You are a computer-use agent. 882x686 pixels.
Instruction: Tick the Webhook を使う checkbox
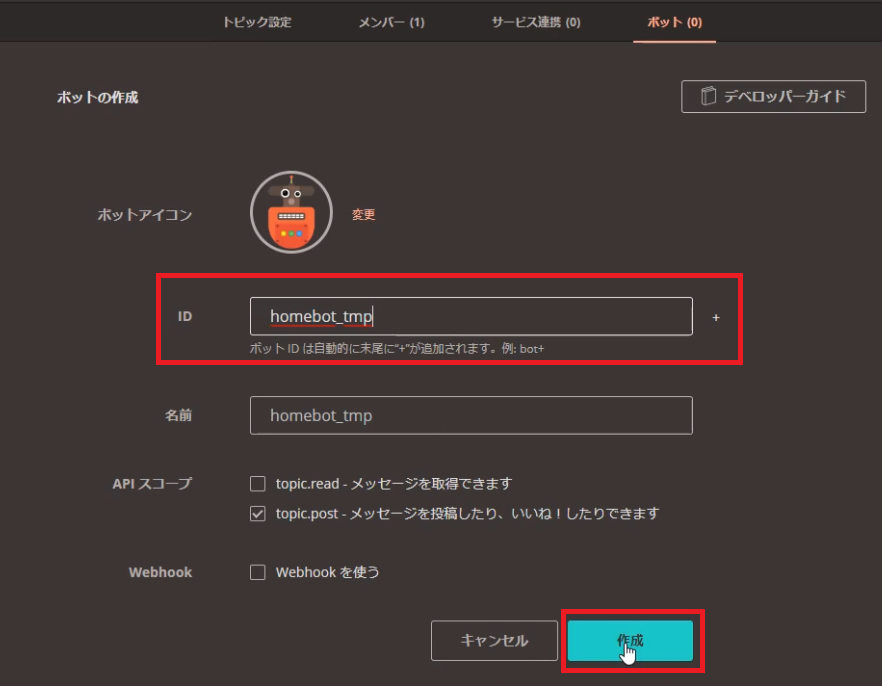click(x=258, y=572)
